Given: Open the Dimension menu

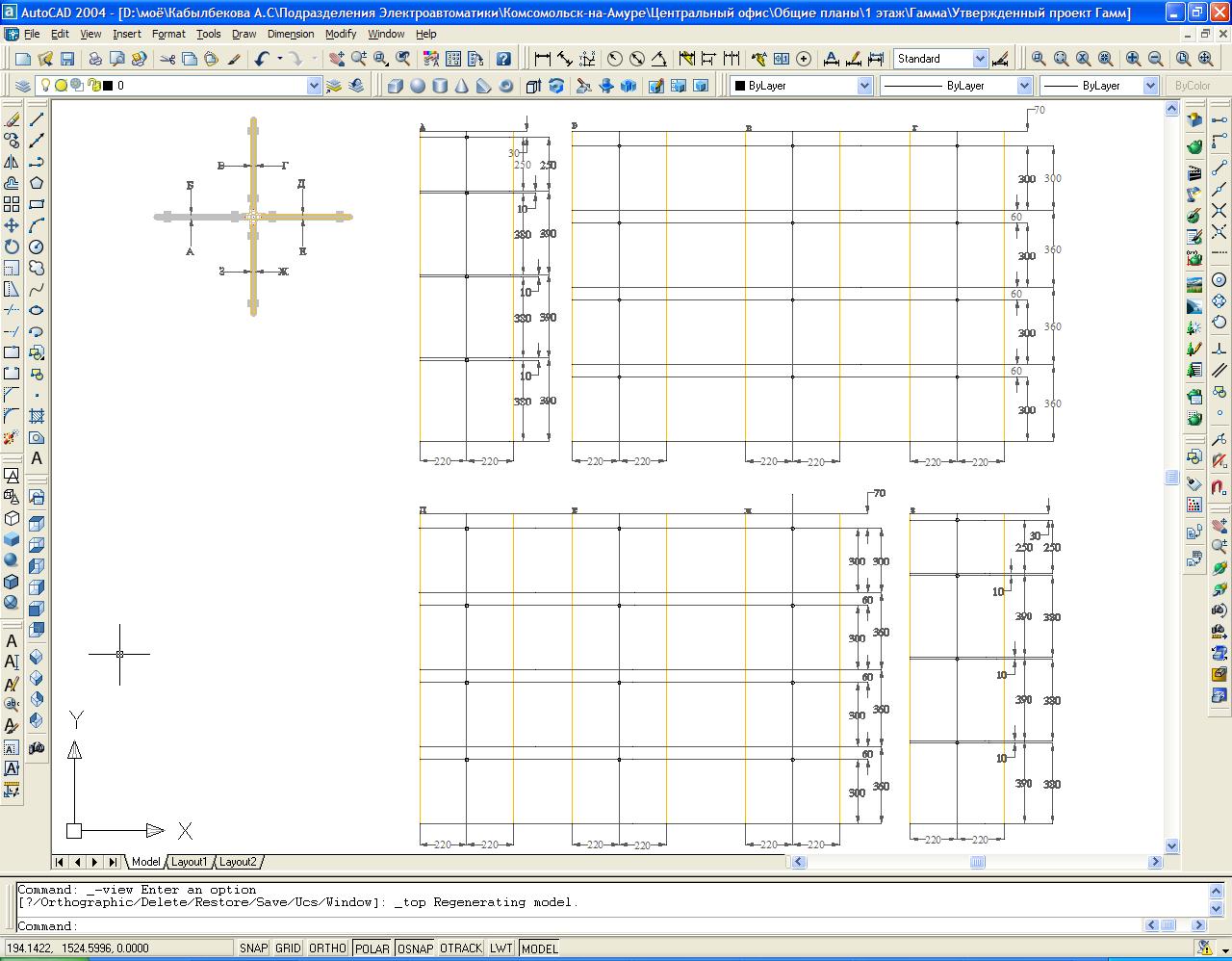Looking at the screenshot, I should 290,34.
